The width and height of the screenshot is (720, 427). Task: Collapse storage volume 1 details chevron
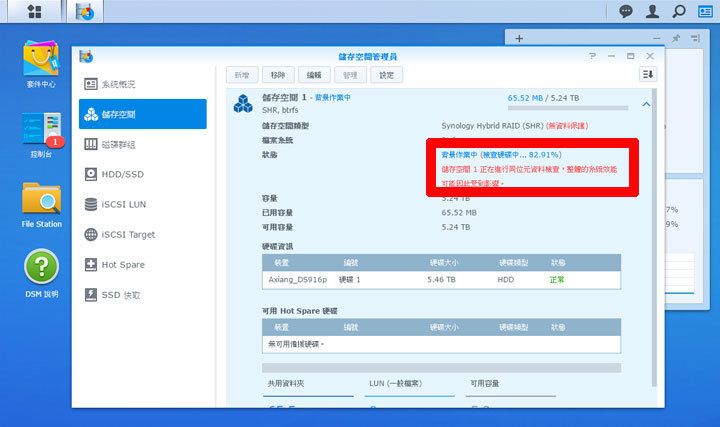(646, 105)
